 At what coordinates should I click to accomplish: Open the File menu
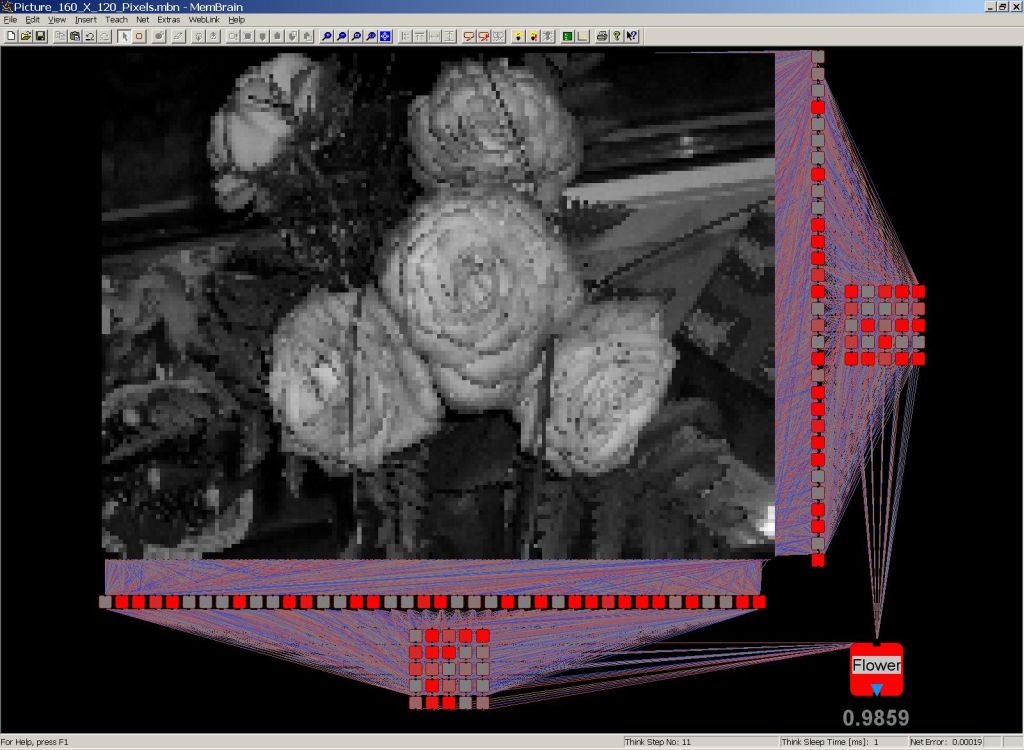[10, 19]
